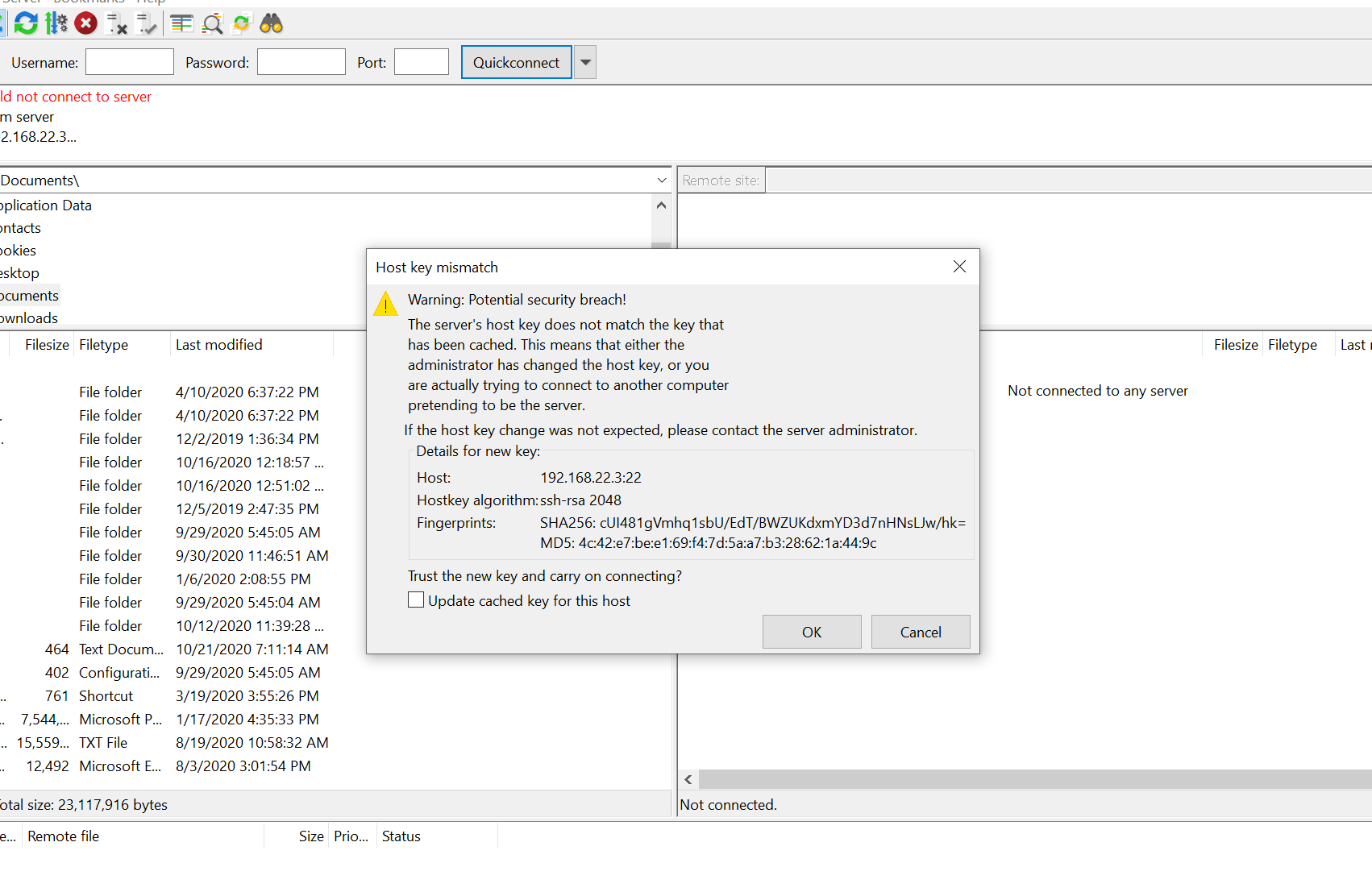1372x892 pixels.
Task: Select the TXT File row dated 8/19/2020
Action: coord(165,743)
